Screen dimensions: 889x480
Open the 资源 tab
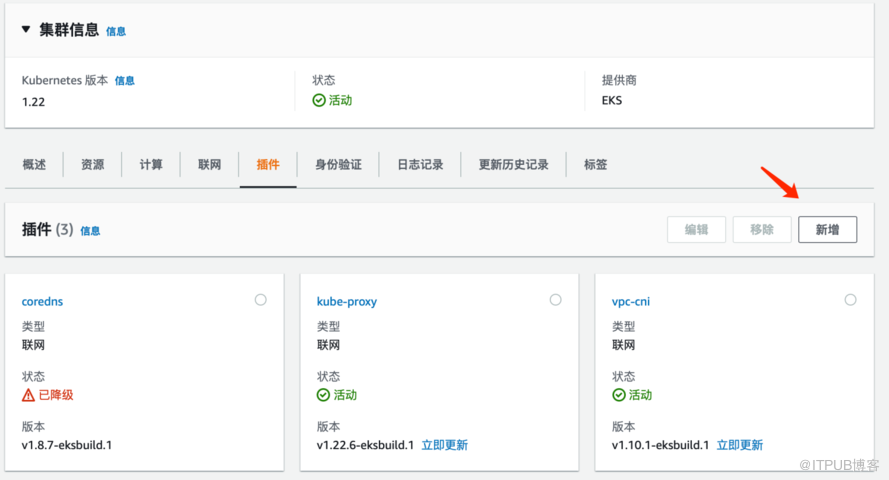(92, 165)
